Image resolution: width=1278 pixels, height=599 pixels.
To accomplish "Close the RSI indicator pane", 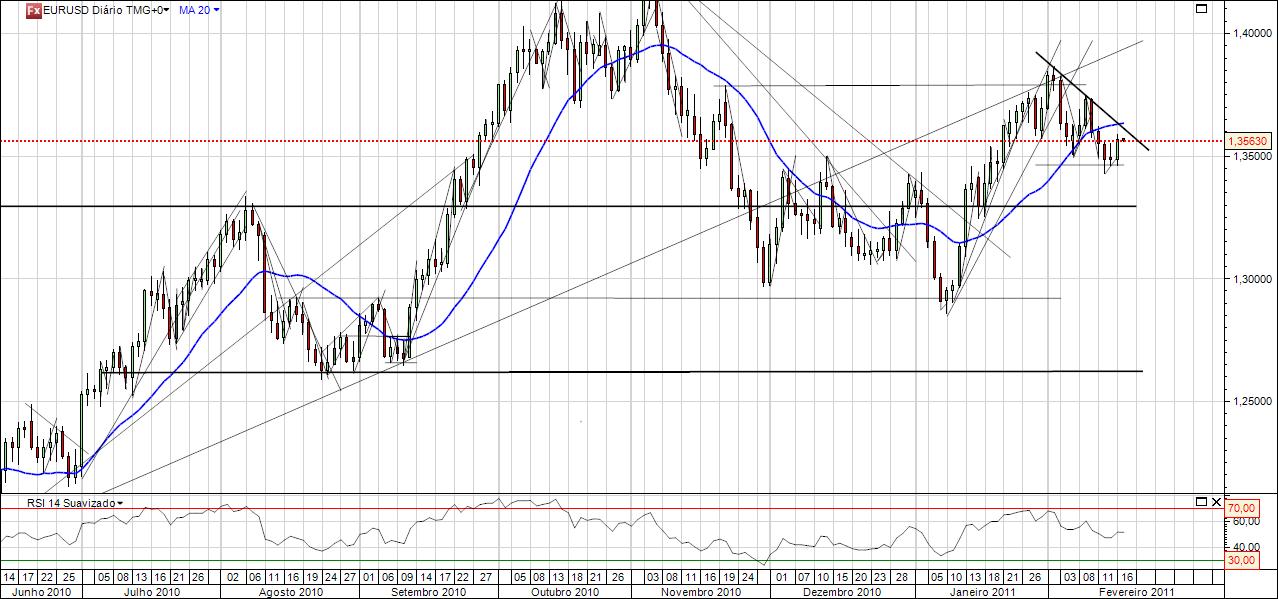I will click(x=1216, y=500).
